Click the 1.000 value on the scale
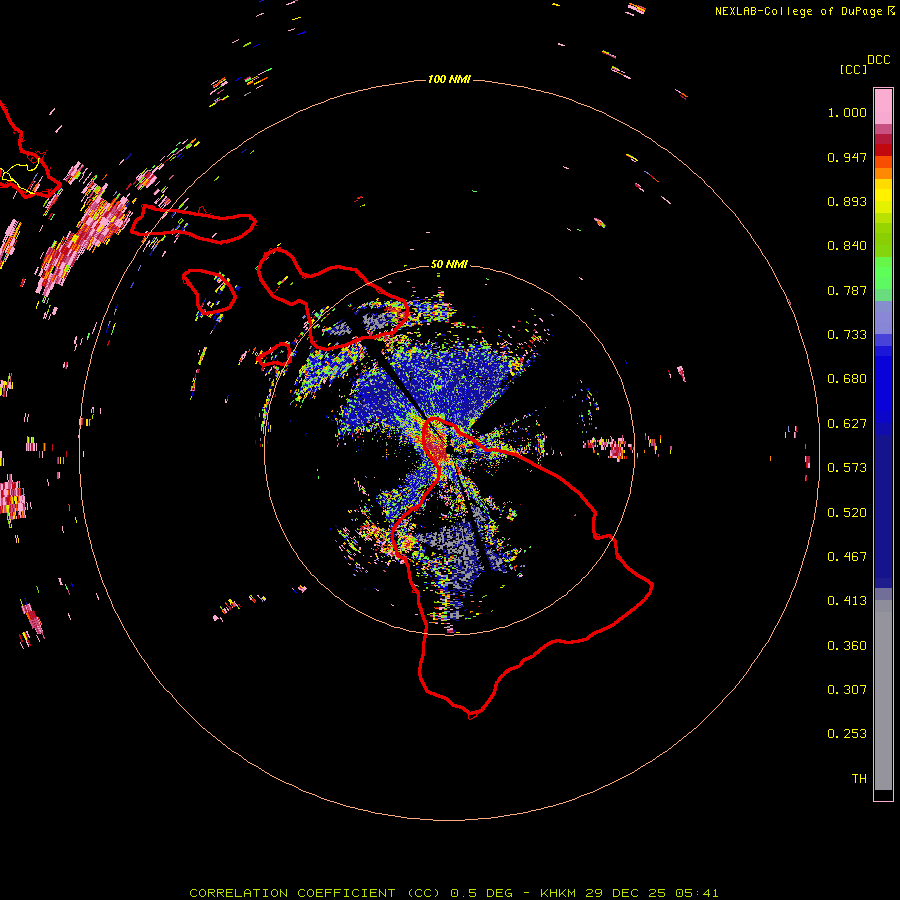This screenshot has height=900, width=900. 847,112
